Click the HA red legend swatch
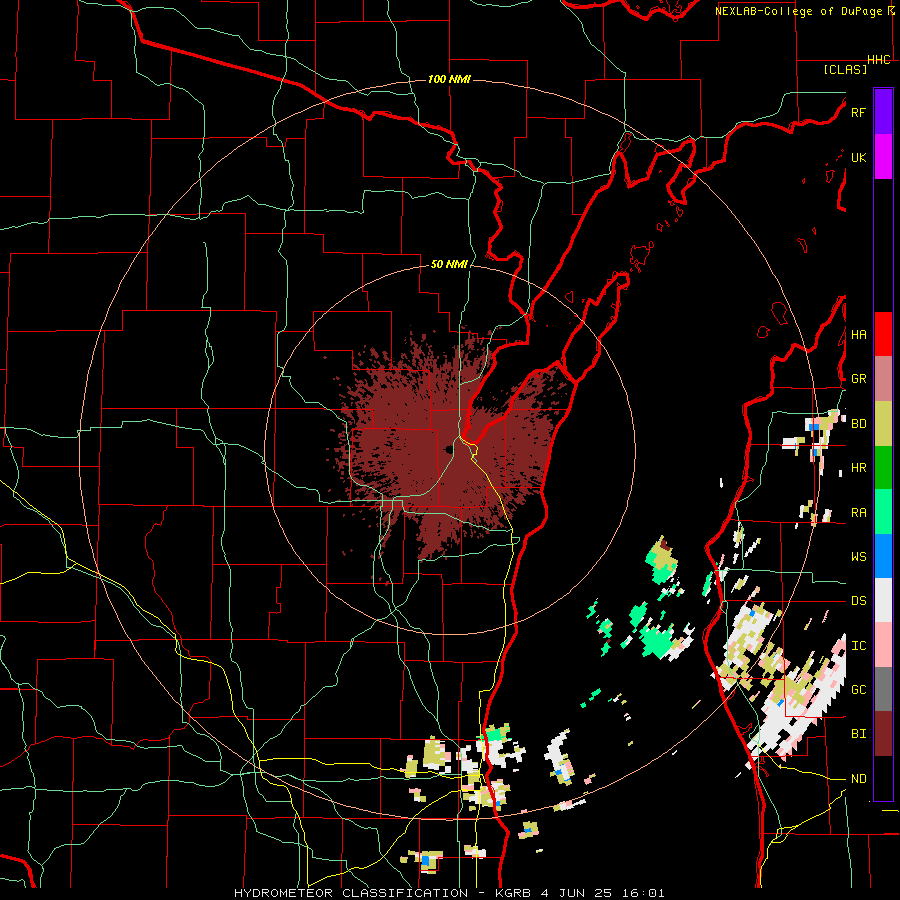 point(883,334)
